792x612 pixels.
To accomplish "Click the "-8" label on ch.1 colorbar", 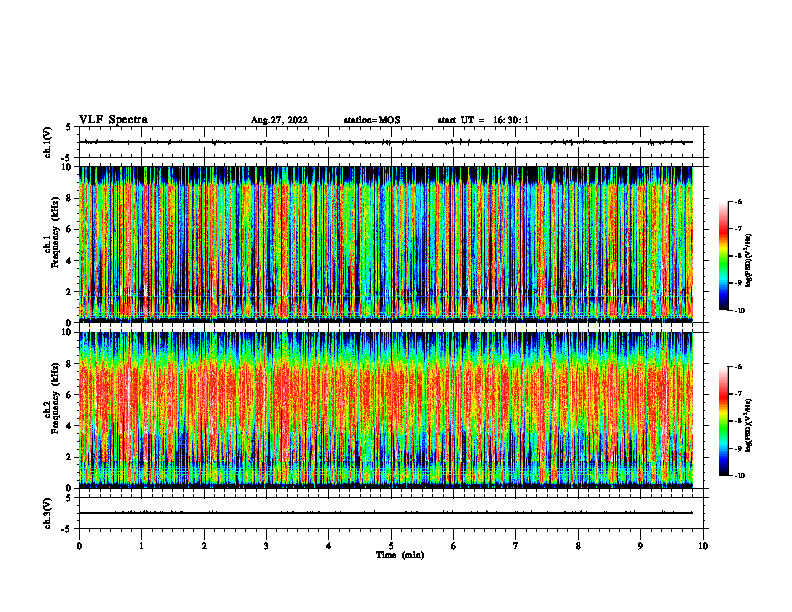I will point(738,256).
